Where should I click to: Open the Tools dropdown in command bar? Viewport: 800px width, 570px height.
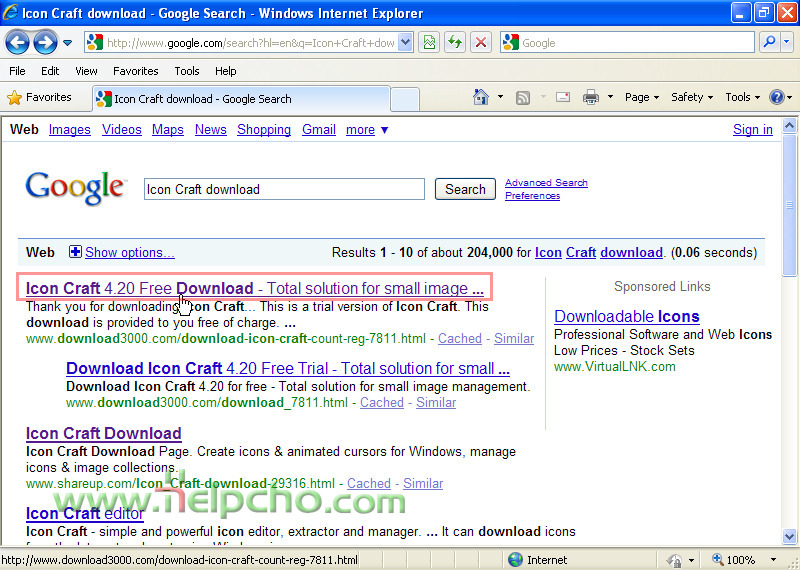point(743,97)
